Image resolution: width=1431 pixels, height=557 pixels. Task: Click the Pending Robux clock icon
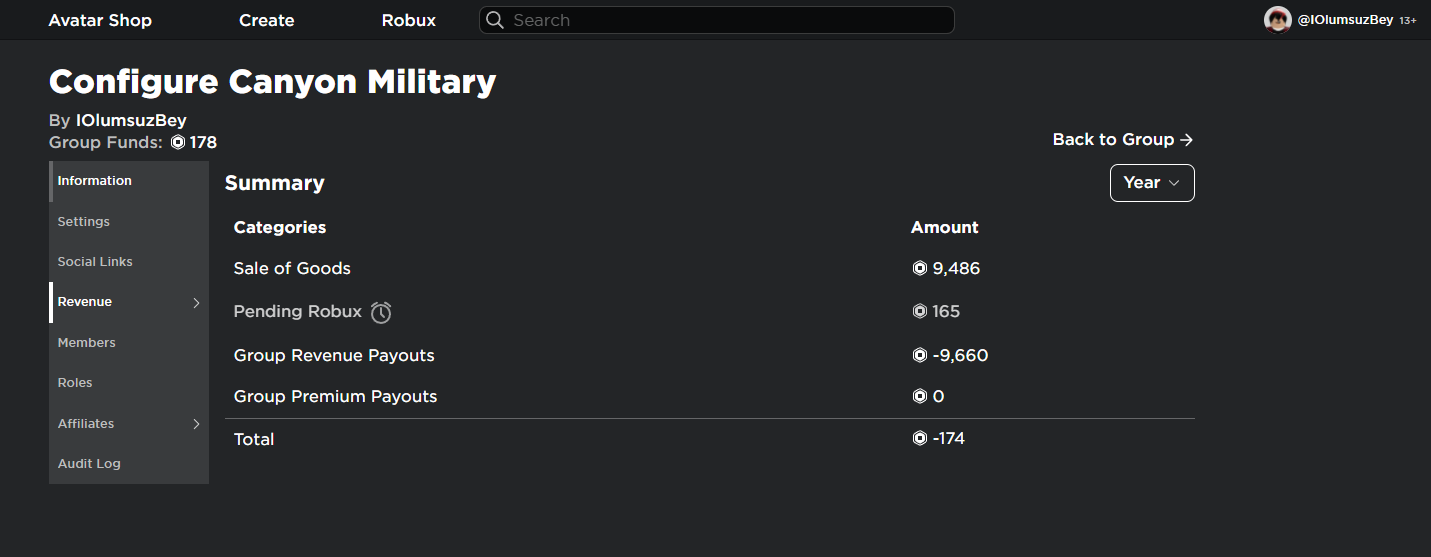pos(381,313)
